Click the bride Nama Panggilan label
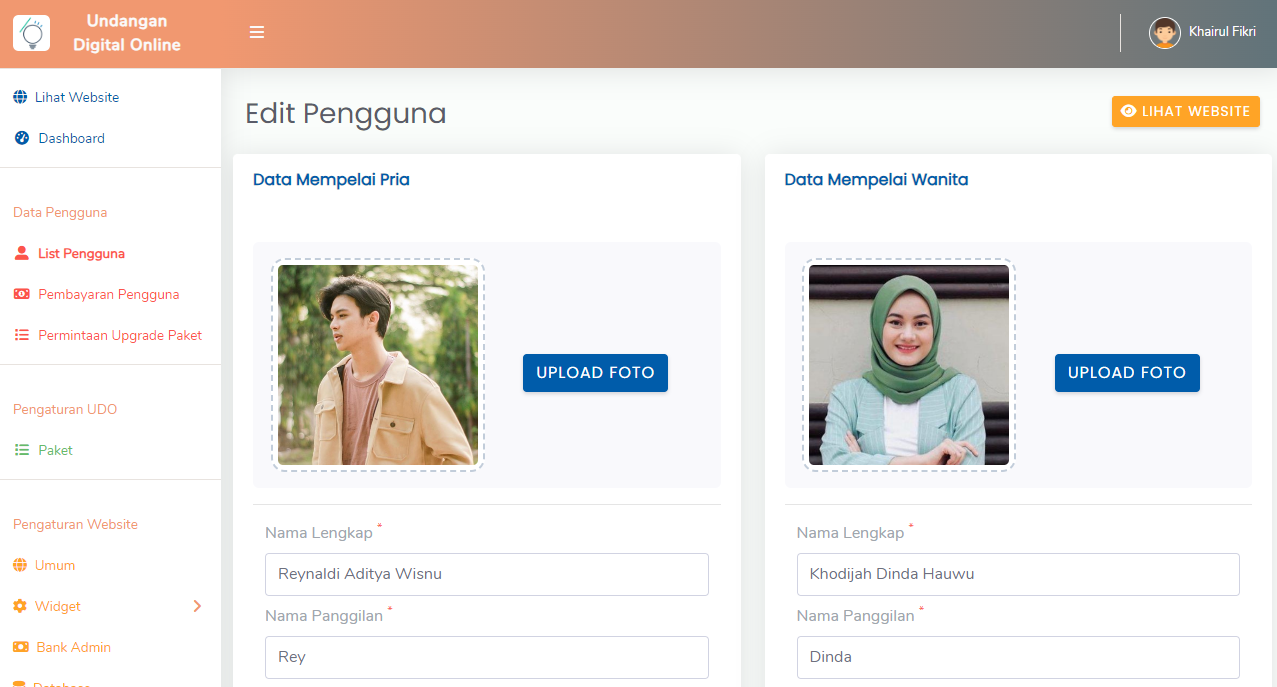The image size is (1277, 687). pos(855,616)
